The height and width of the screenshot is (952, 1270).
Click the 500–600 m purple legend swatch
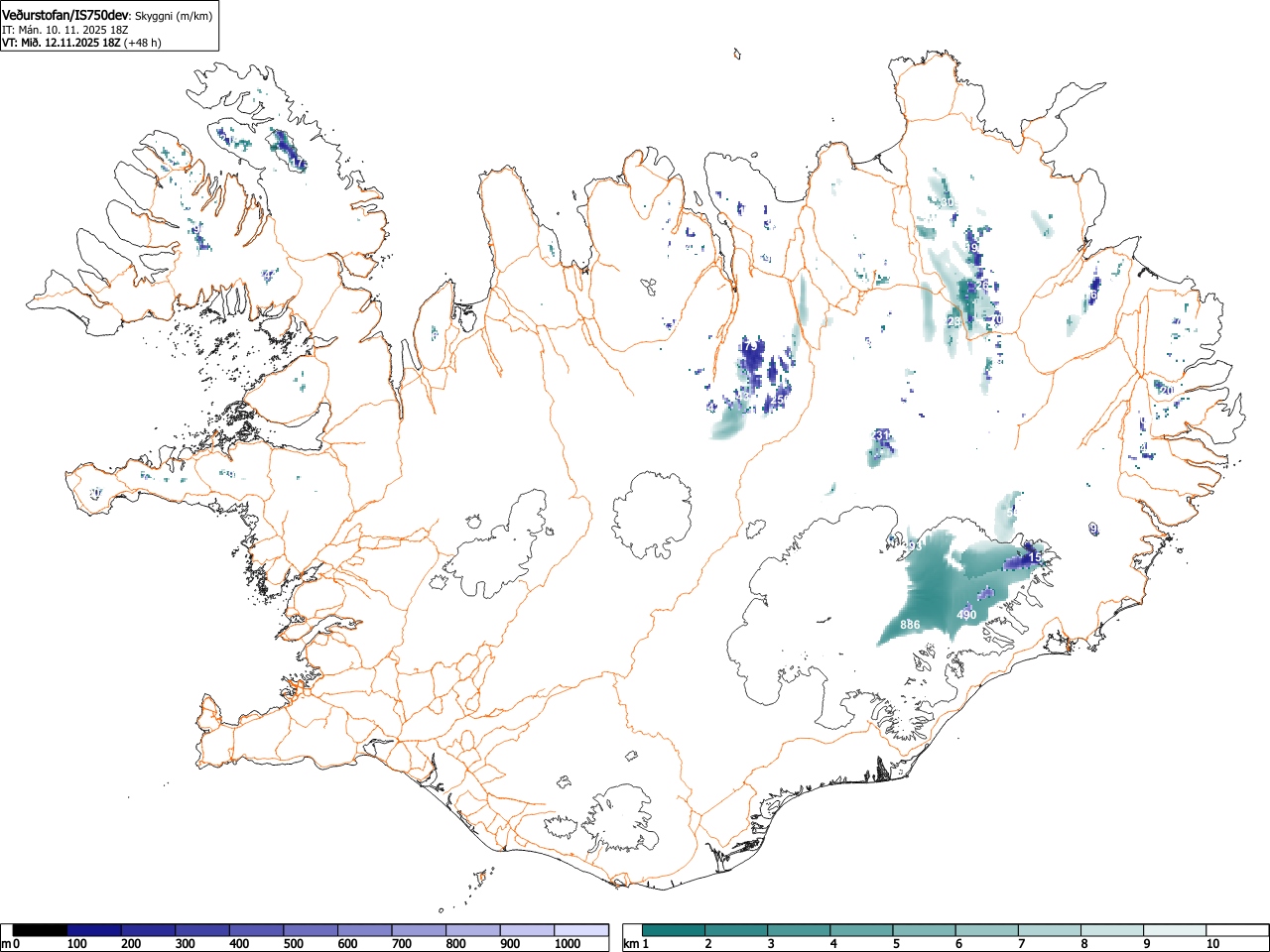pyautogui.click(x=311, y=930)
